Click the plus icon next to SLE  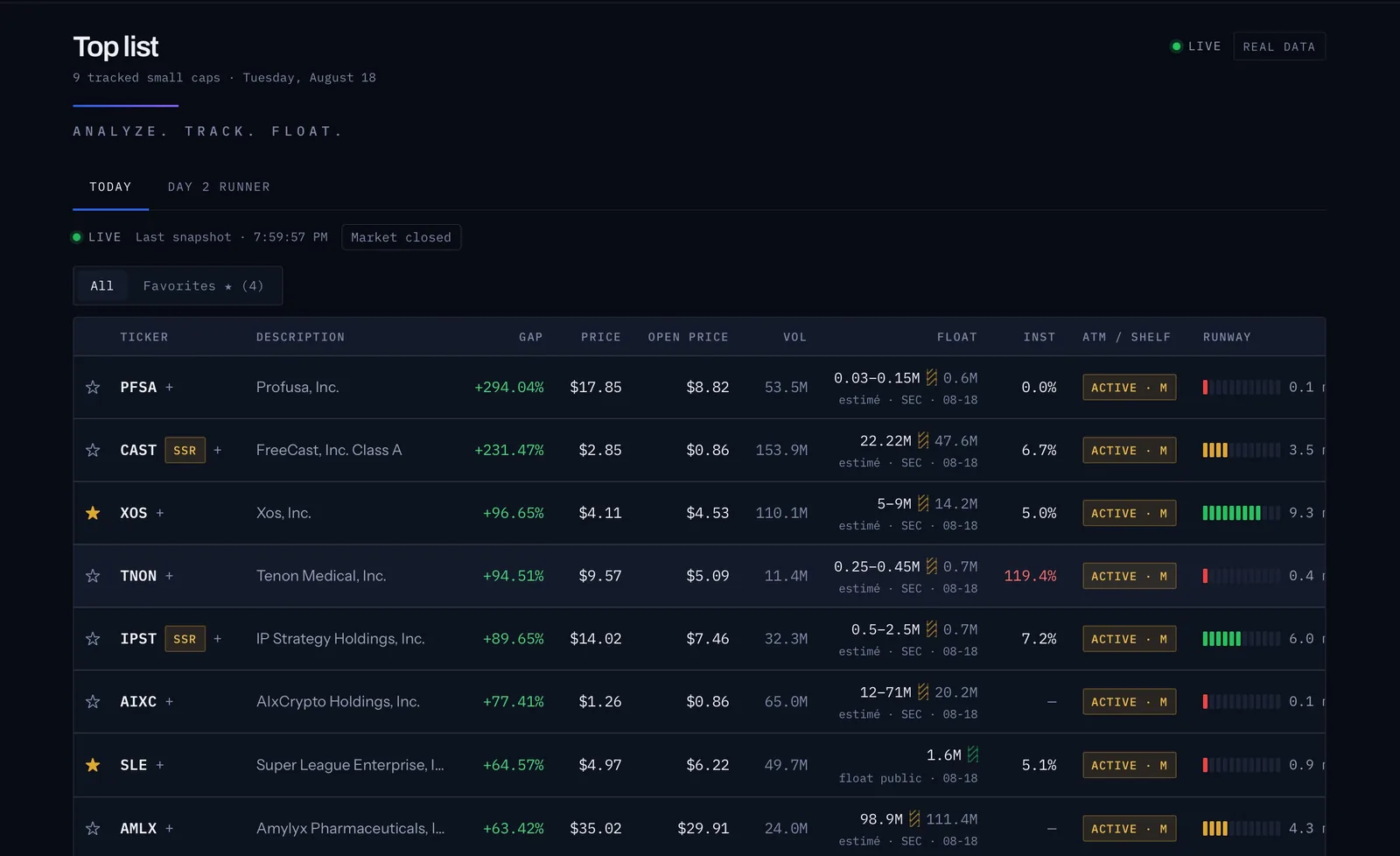pyautogui.click(x=160, y=765)
